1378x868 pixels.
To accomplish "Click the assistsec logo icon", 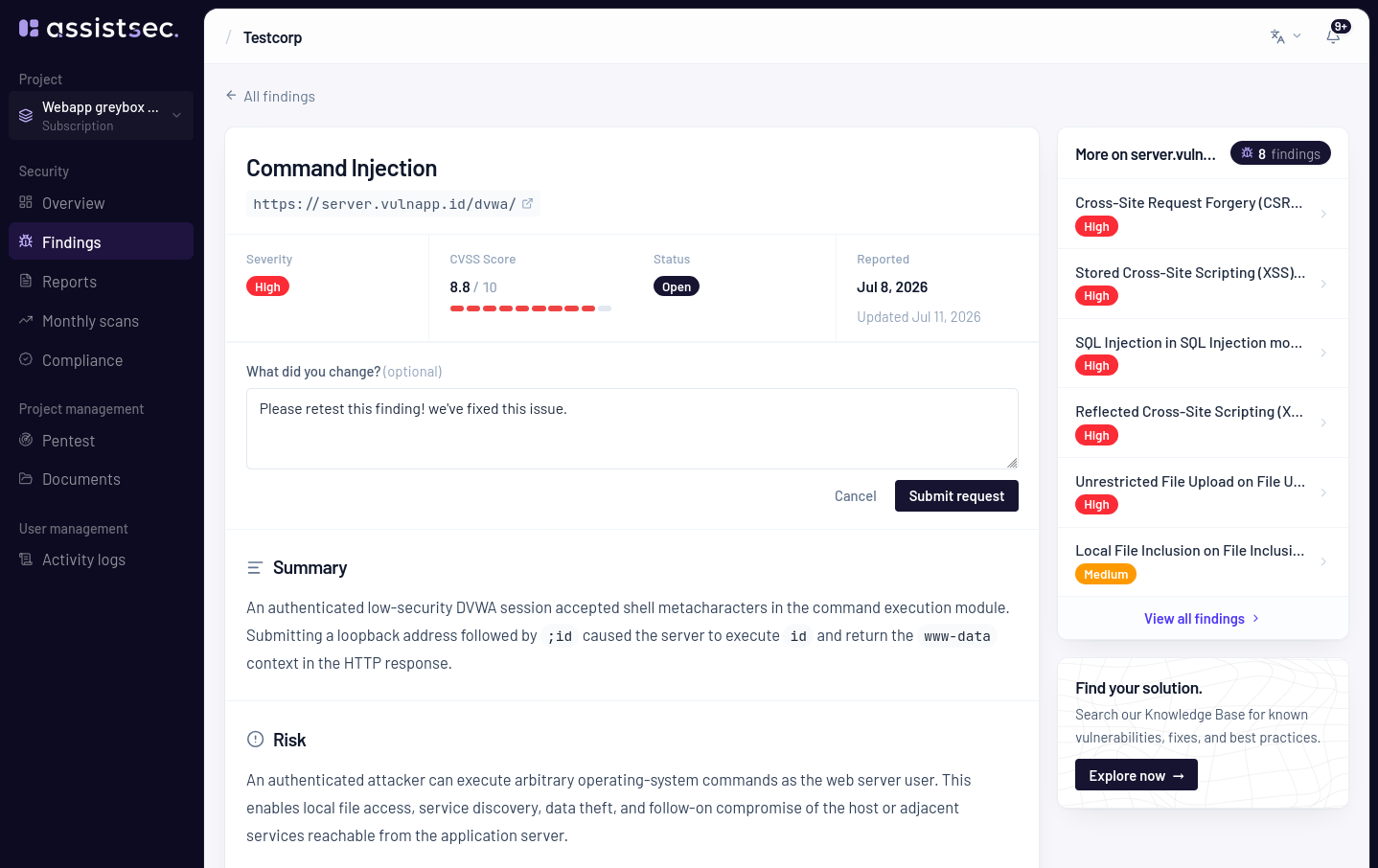I will click(29, 29).
